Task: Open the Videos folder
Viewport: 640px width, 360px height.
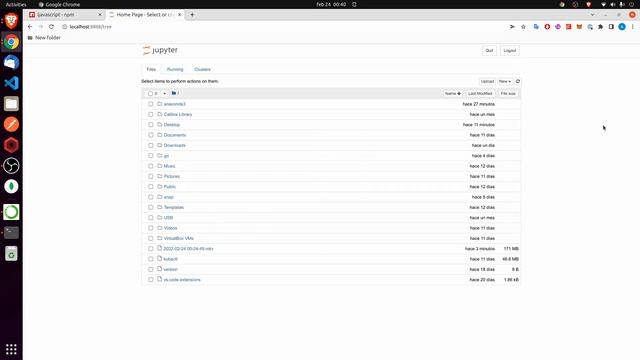Action: click(171, 228)
